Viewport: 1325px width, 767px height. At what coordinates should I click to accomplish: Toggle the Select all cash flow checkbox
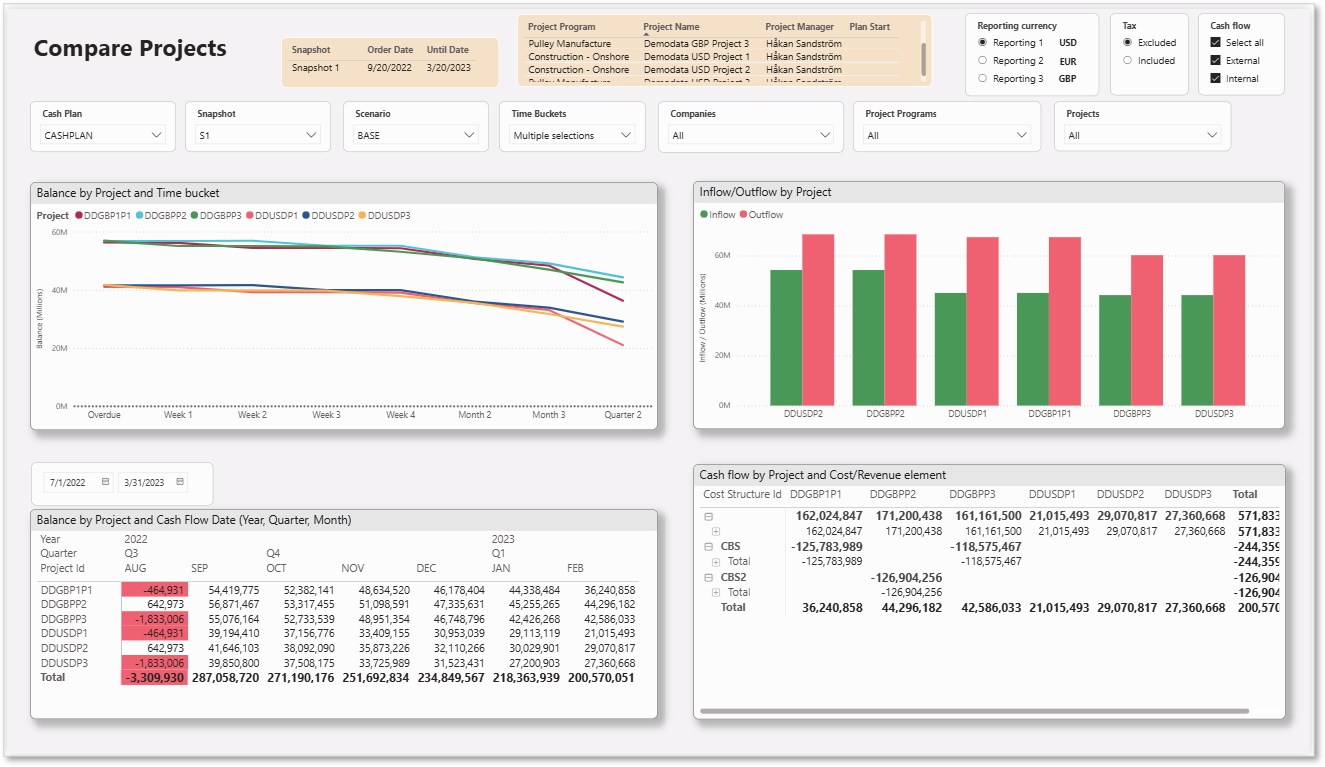(1215, 43)
